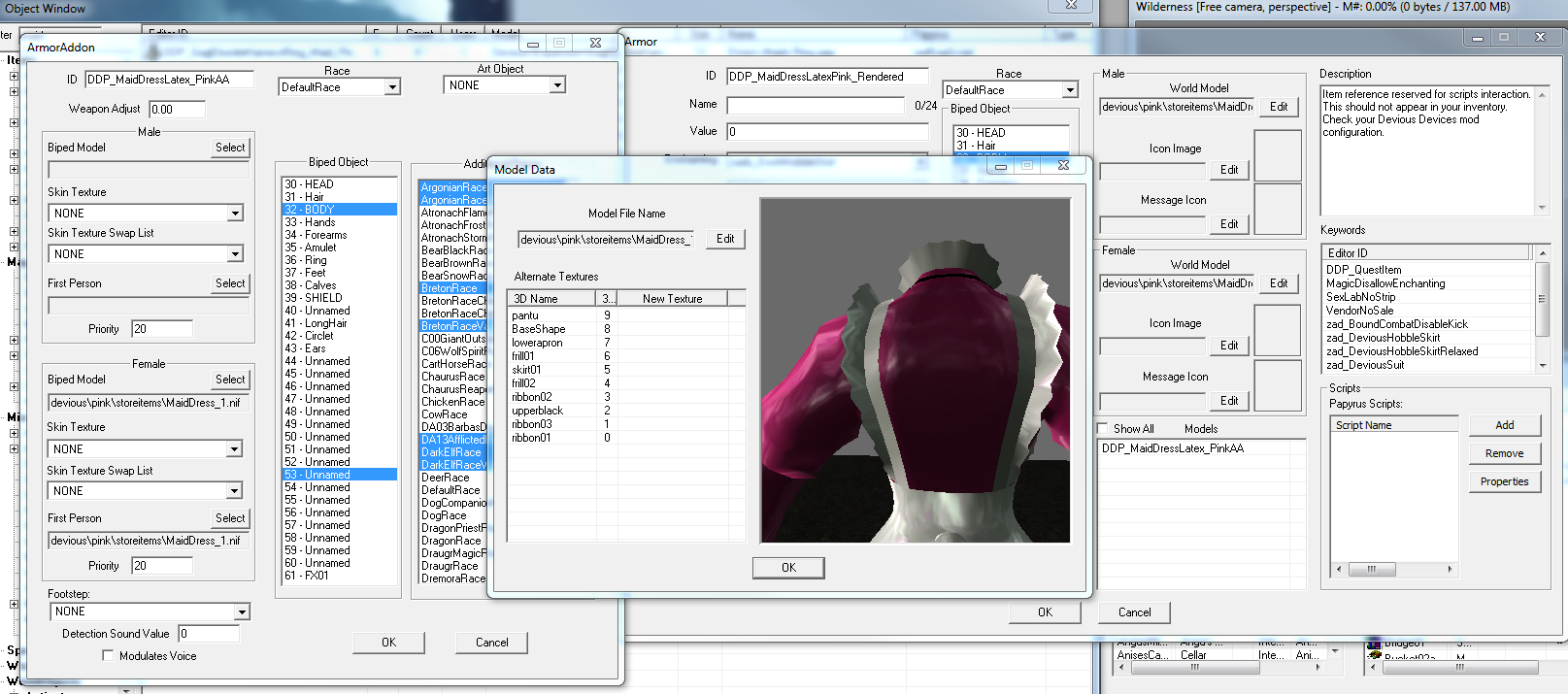Select '39 - SHIELD' biped slot

point(340,298)
